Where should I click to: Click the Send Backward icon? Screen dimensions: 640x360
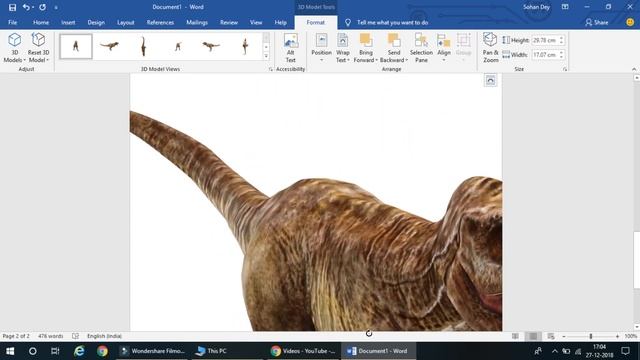click(394, 40)
